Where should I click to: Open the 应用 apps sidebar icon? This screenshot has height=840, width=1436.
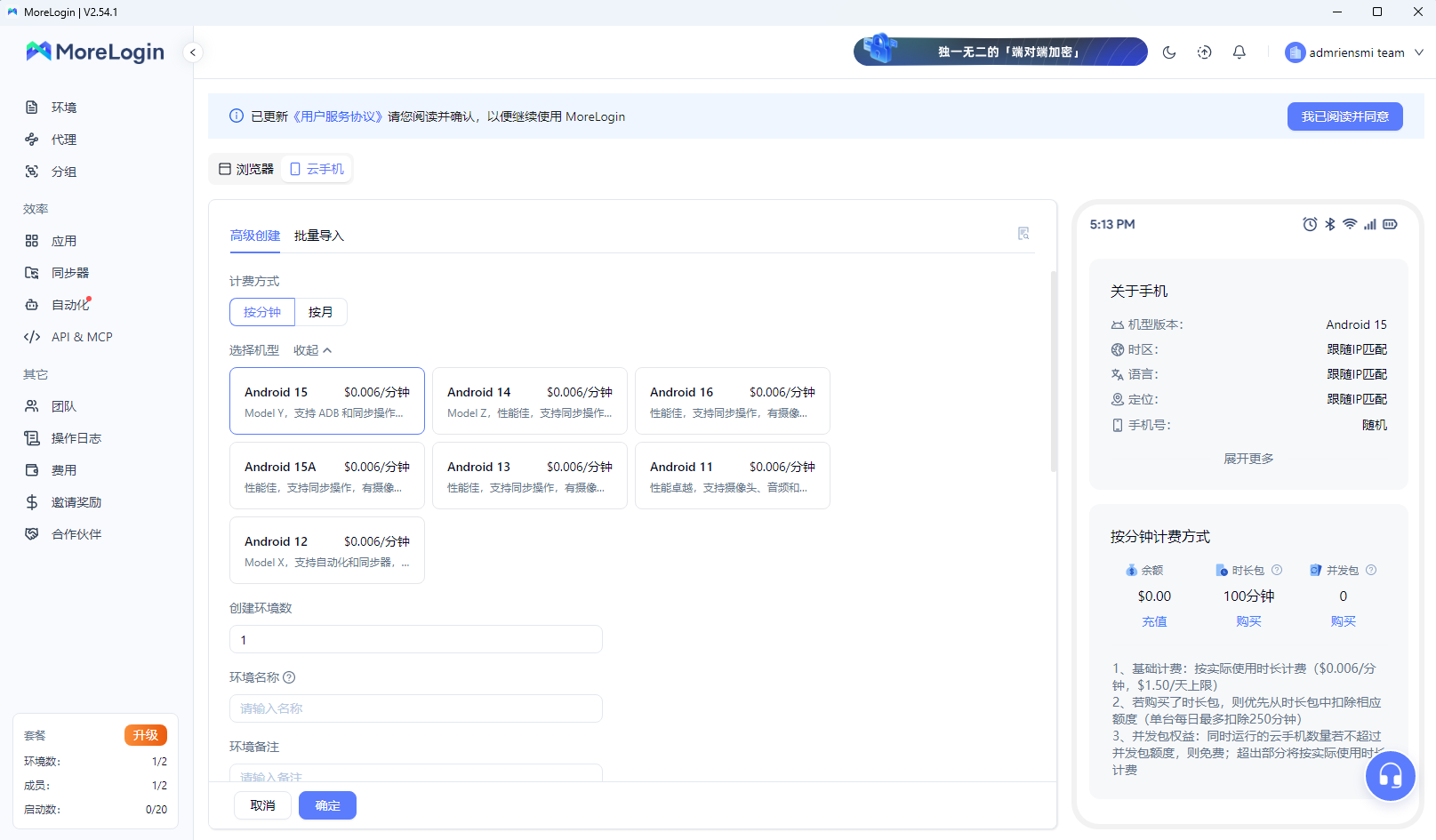point(32,241)
